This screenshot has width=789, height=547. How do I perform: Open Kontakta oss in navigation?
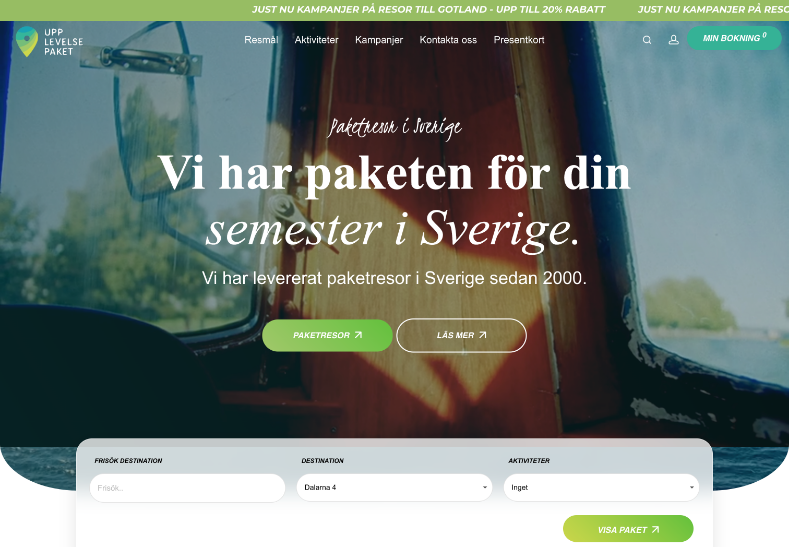click(448, 40)
